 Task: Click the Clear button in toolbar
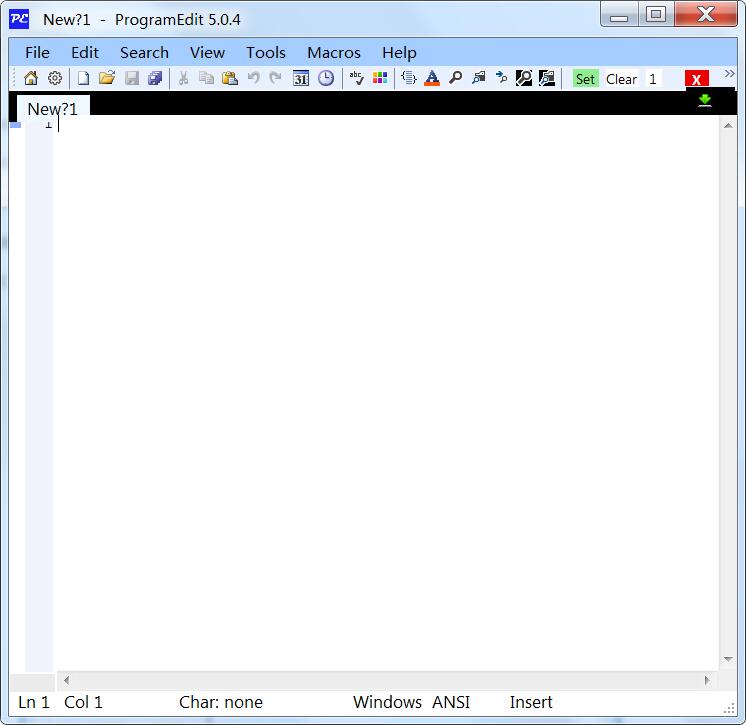click(621, 79)
